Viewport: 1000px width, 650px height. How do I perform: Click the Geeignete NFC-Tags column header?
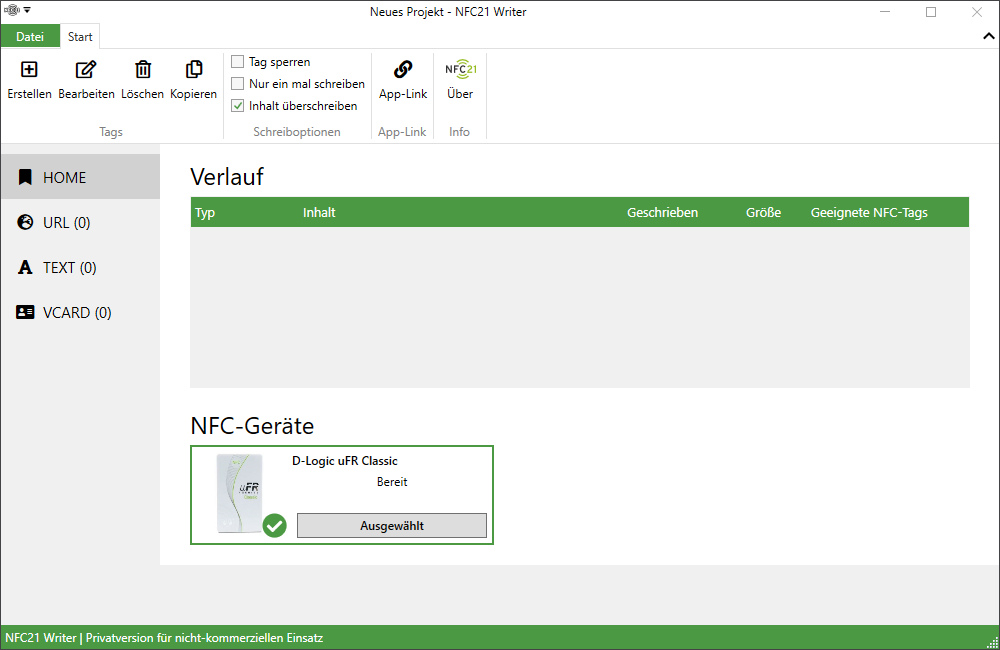pyautogui.click(x=869, y=212)
